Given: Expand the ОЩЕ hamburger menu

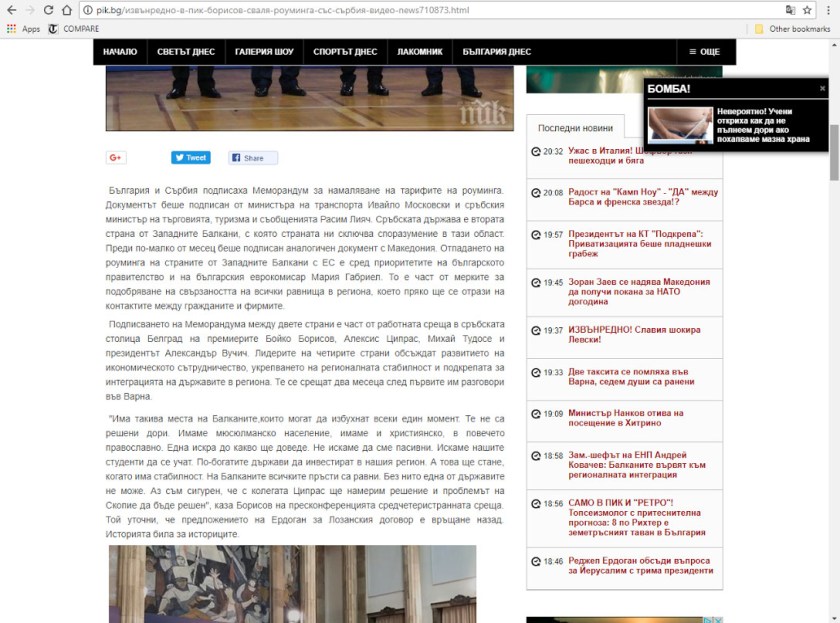Looking at the screenshot, I should (x=698, y=52).
